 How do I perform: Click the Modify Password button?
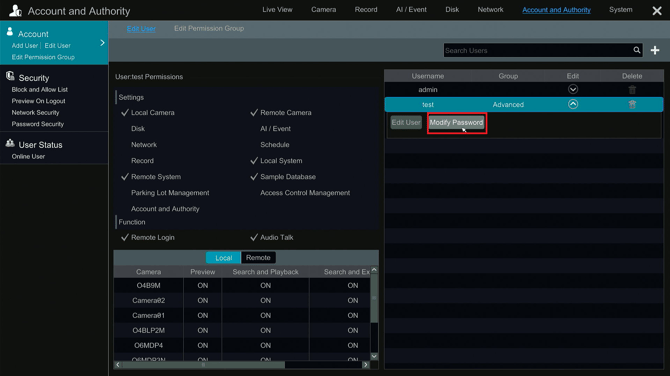pyautogui.click(x=456, y=123)
